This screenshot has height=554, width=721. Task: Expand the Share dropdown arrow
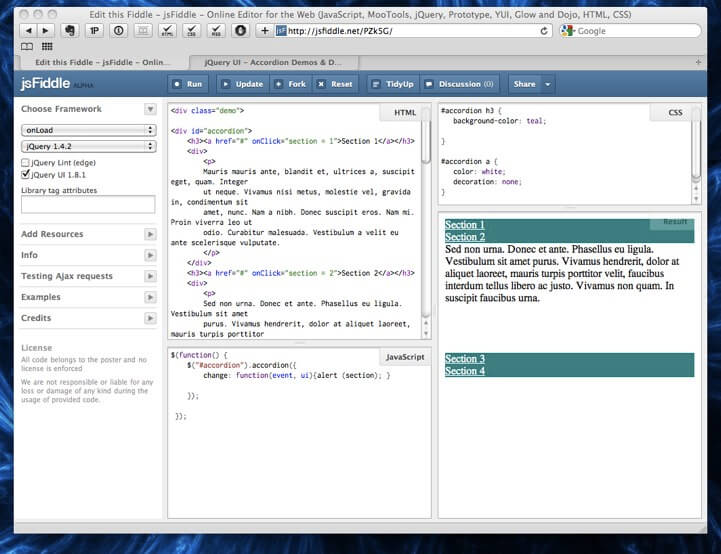coord(548,84)
